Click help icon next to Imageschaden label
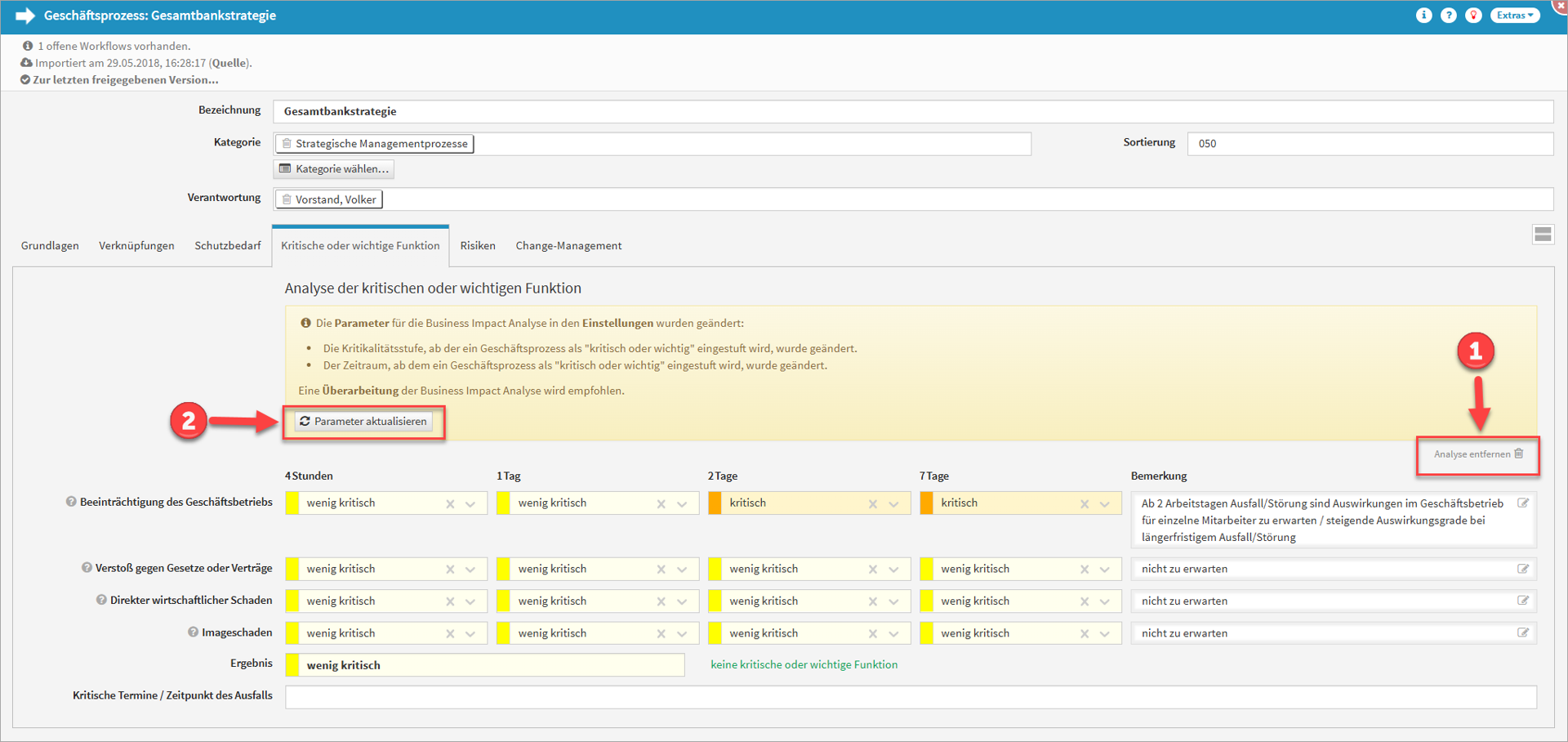Viewport: 1568px width, 742px height. point(193,632)
